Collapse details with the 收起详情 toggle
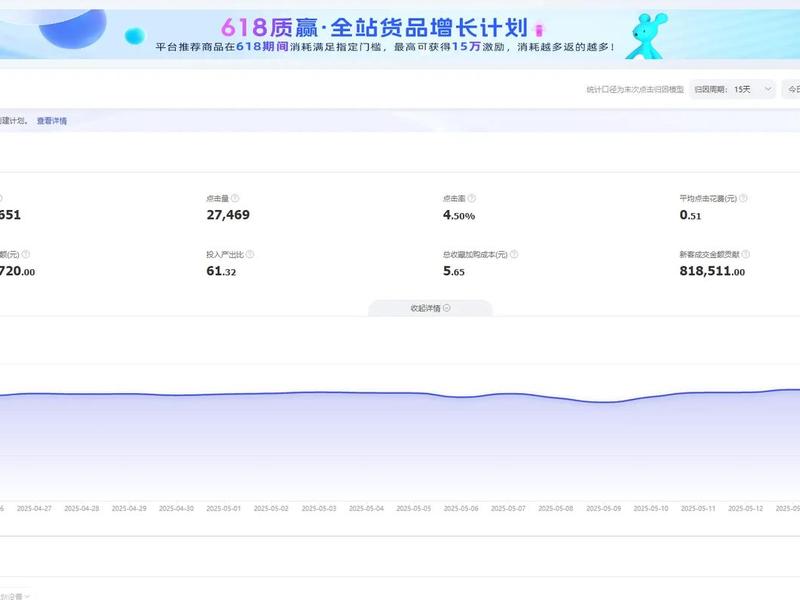The width and height of the screenshot is (800, 600). click(430, 308)
